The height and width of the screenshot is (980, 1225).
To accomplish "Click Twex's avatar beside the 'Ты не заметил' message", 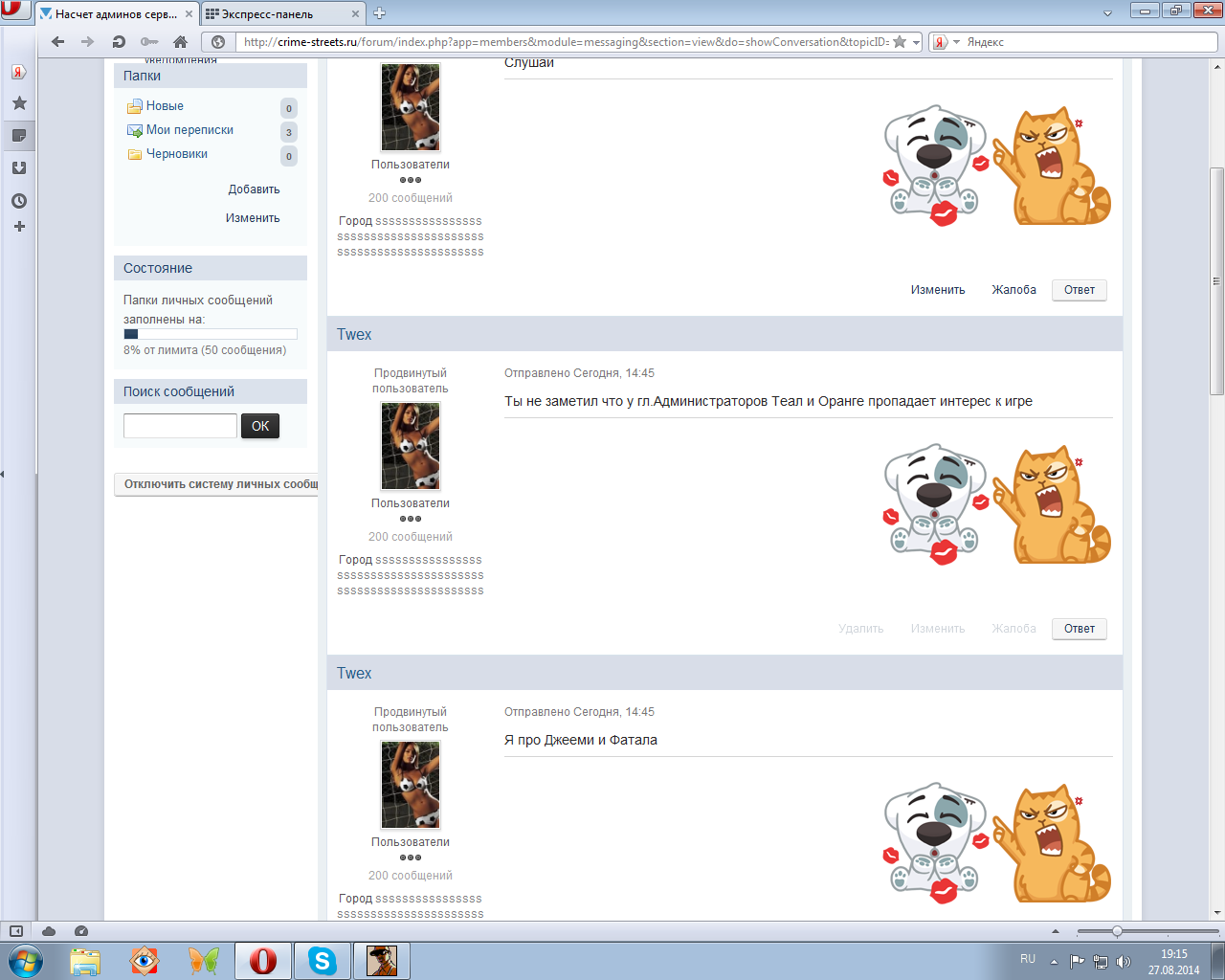I will (411, 446).
